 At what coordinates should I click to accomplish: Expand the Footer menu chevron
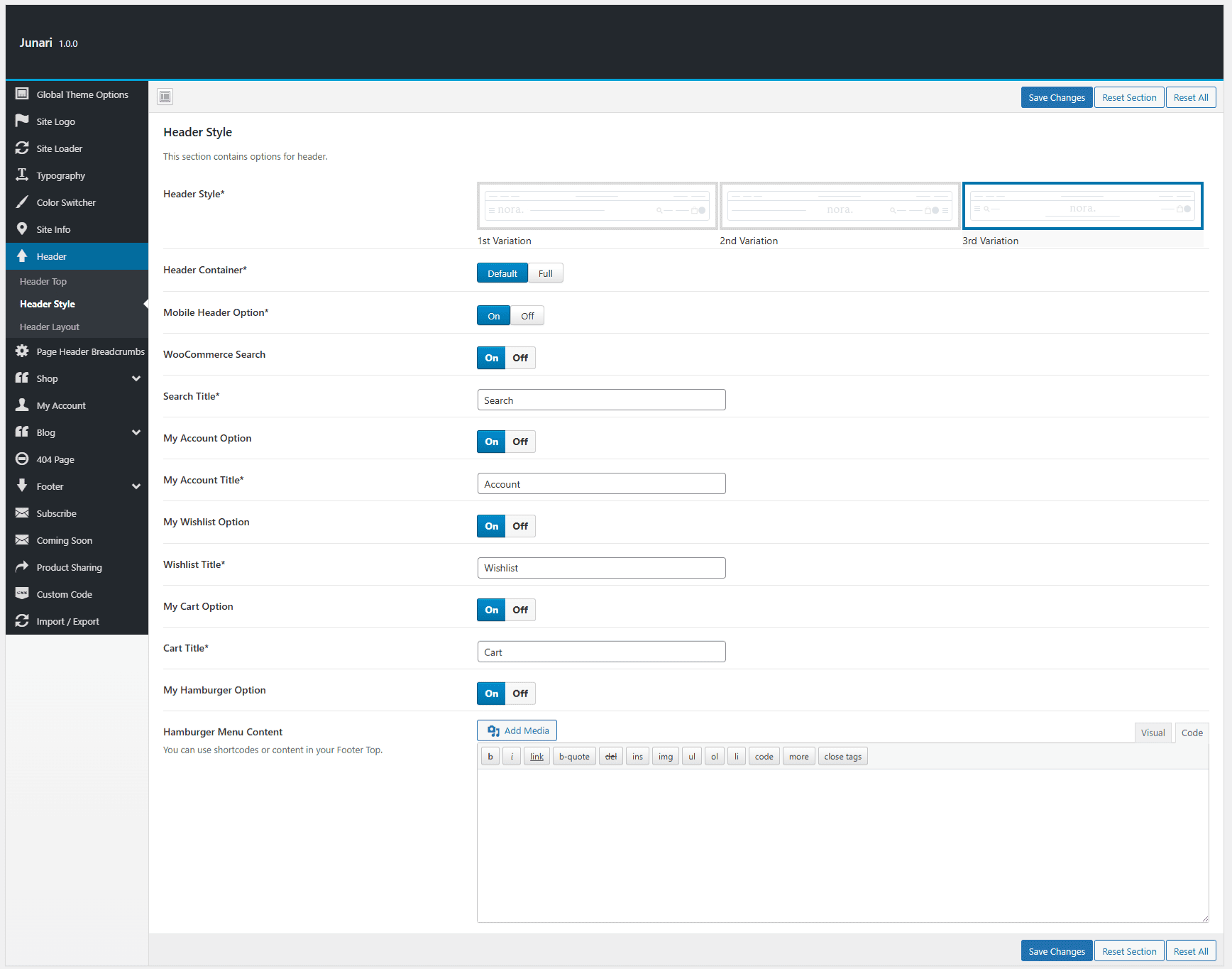click(136, 486)
